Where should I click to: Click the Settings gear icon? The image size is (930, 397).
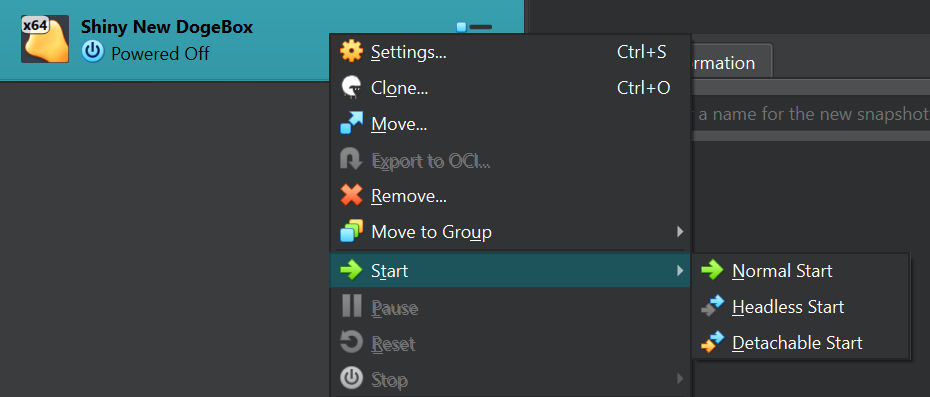pos(352,52)
